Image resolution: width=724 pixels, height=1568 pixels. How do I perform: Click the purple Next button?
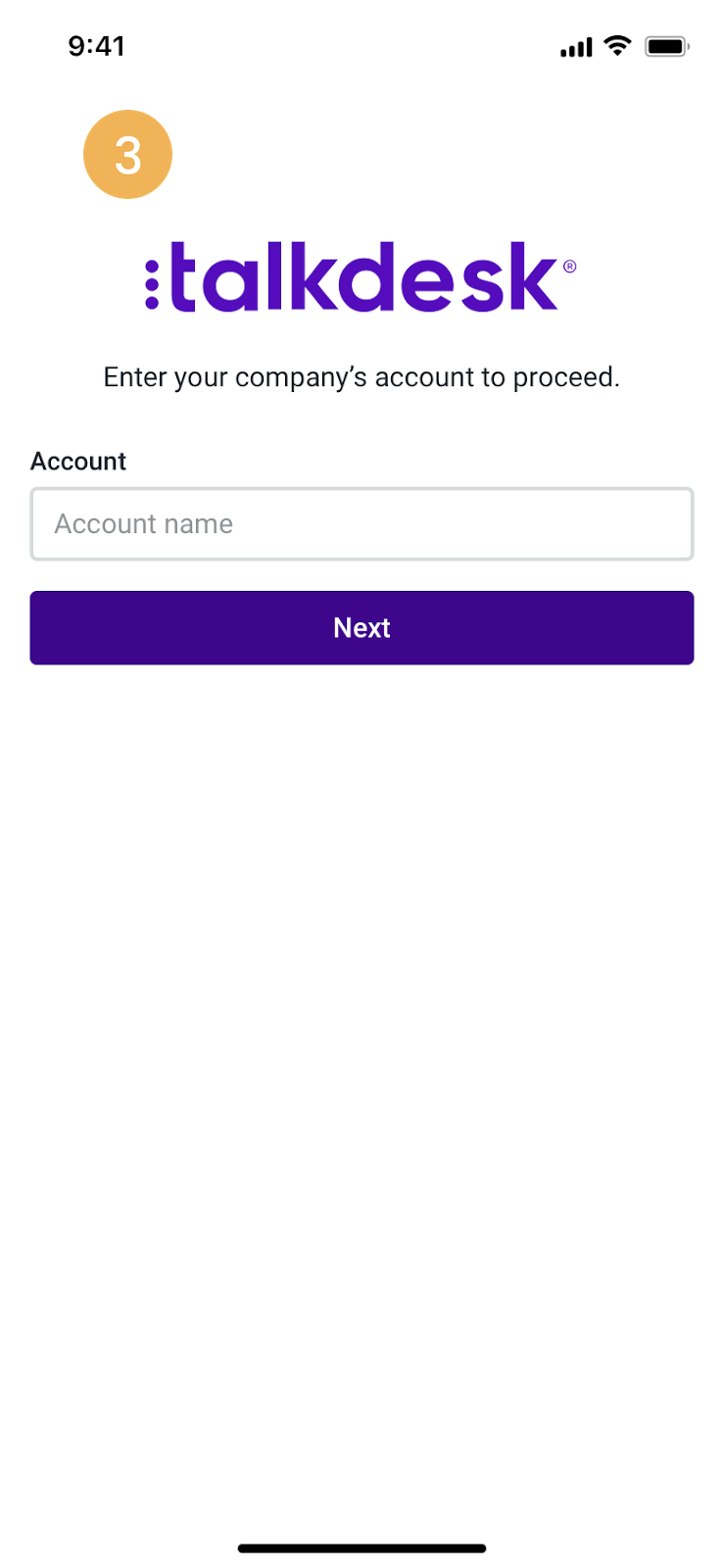362,628
